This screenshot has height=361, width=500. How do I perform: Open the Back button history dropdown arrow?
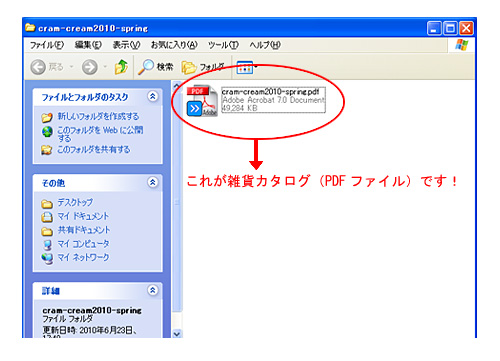point(71,67)
